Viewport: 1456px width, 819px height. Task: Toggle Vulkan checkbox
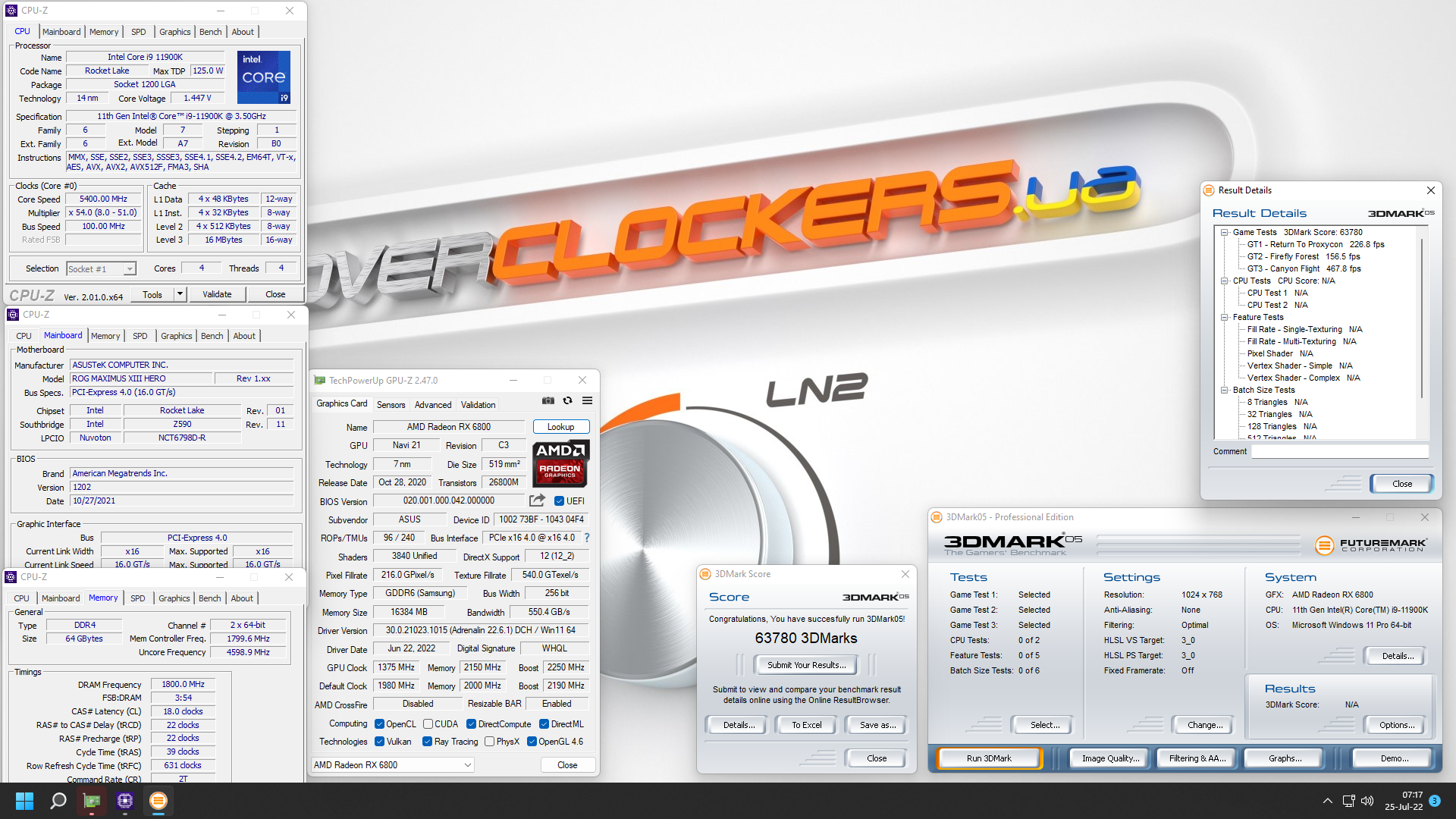click(379, 742)
